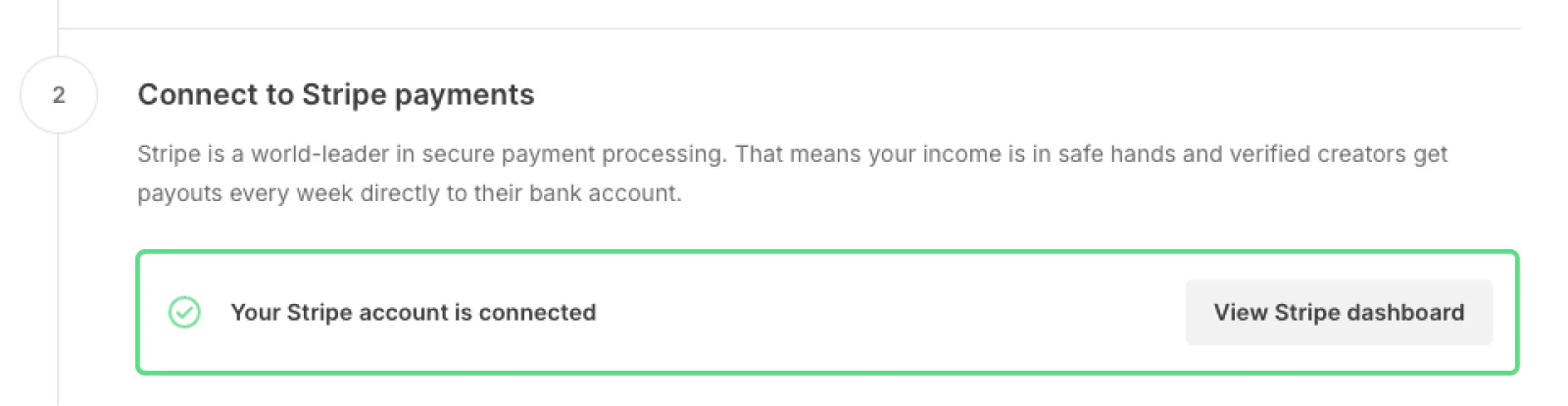Select the Your Stripe account is connected message
Viewport: 1568px width, 406px height.
(413, 312)
